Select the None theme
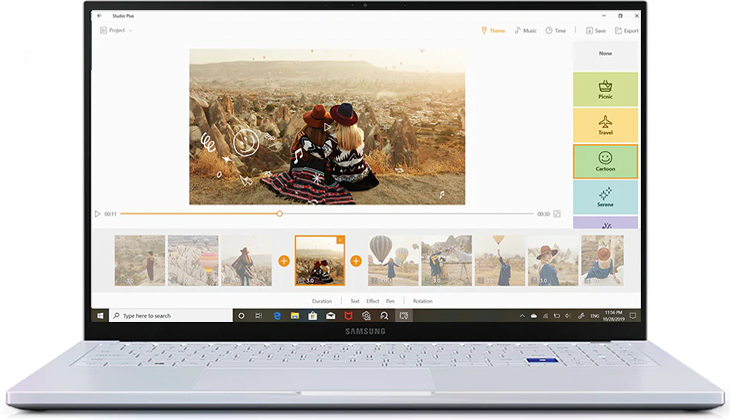 (x=605, y=55)
